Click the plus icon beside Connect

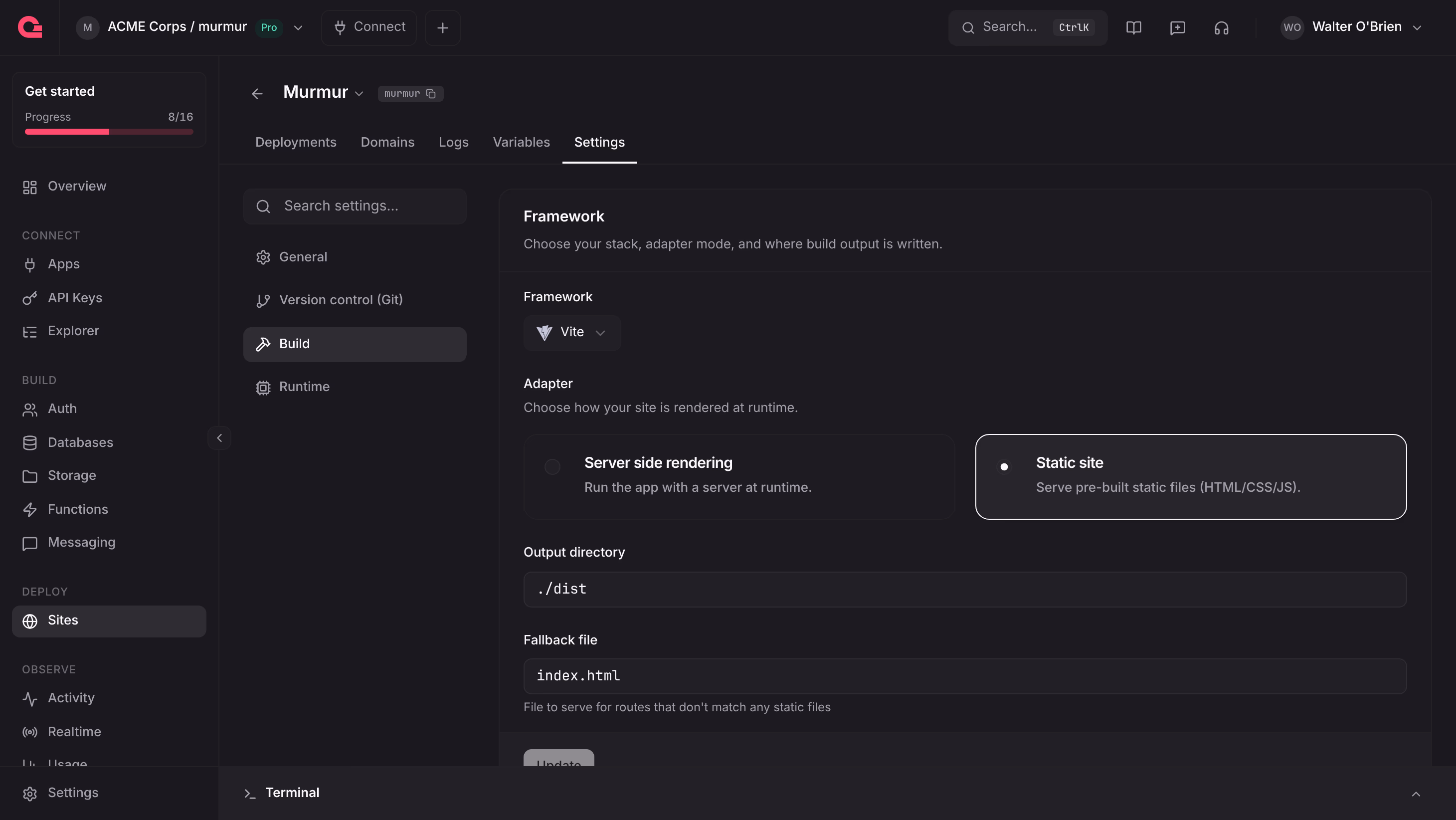click(x=443, y=28)
